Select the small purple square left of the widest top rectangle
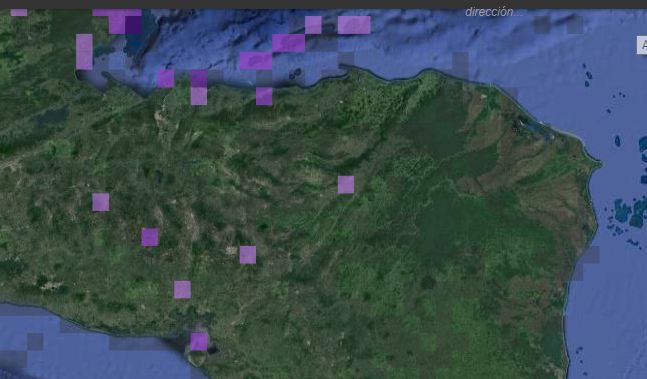 pyautogui.click(x=313, y=25)
